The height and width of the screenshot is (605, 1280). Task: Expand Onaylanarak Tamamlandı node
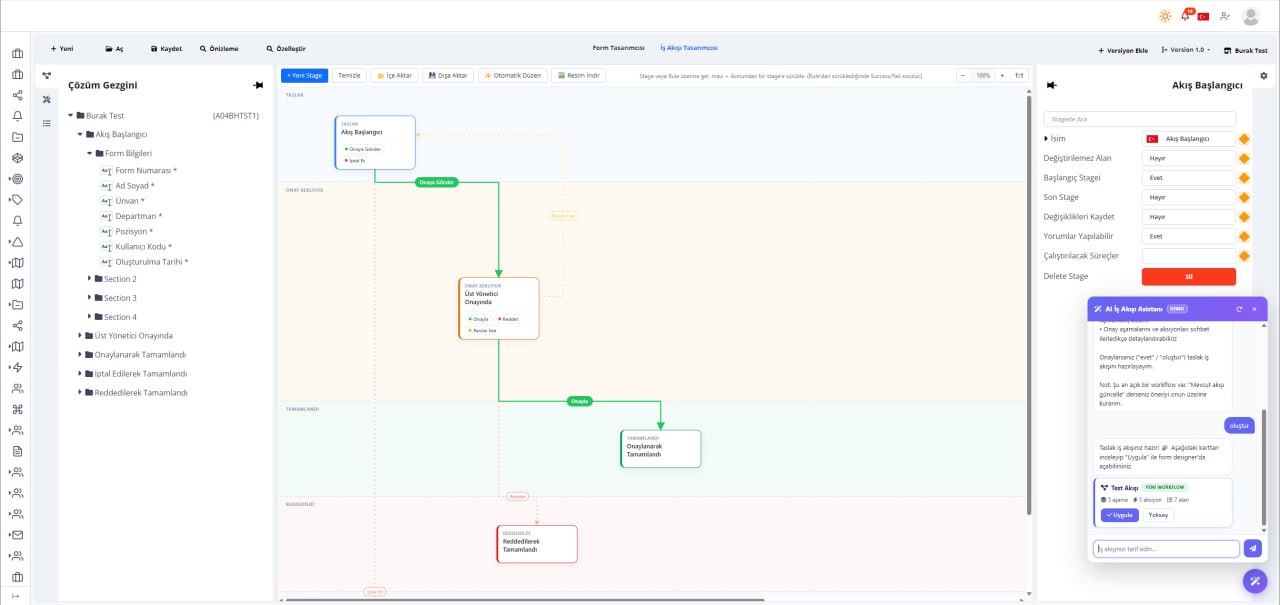pyautogui.click(x=80, y=355)
